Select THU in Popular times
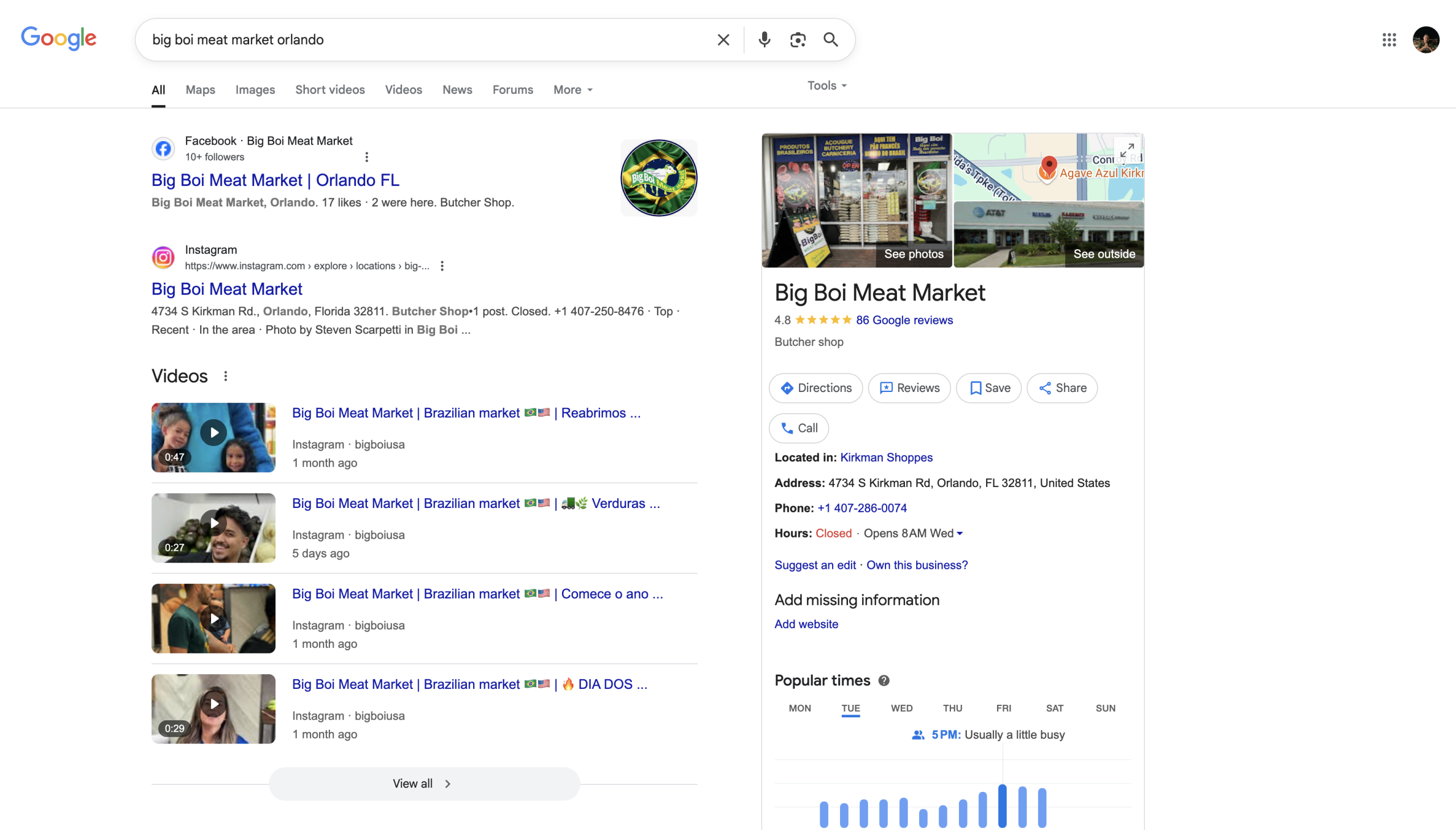The width and height of the screenshot is (1456, 830). 952,708
